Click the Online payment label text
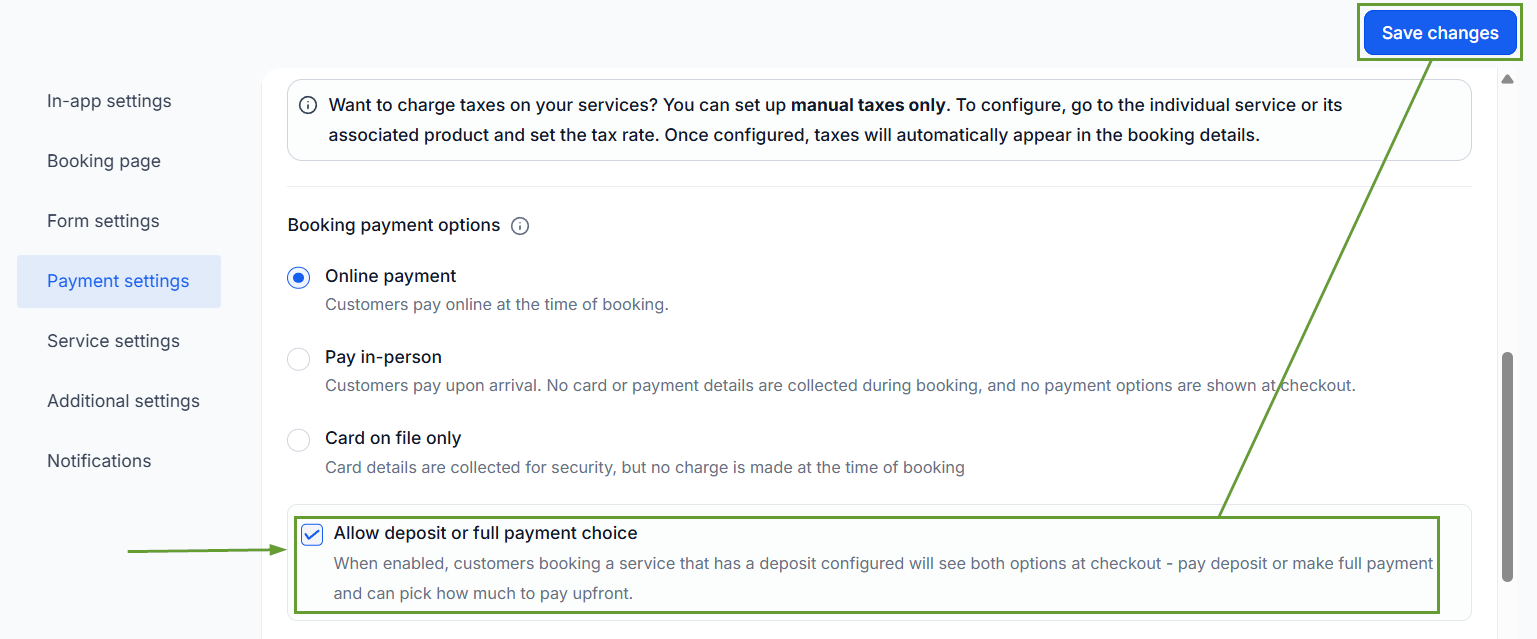Image resolution: width=1537 pixels, height=639 pixels. pos(391,276)
